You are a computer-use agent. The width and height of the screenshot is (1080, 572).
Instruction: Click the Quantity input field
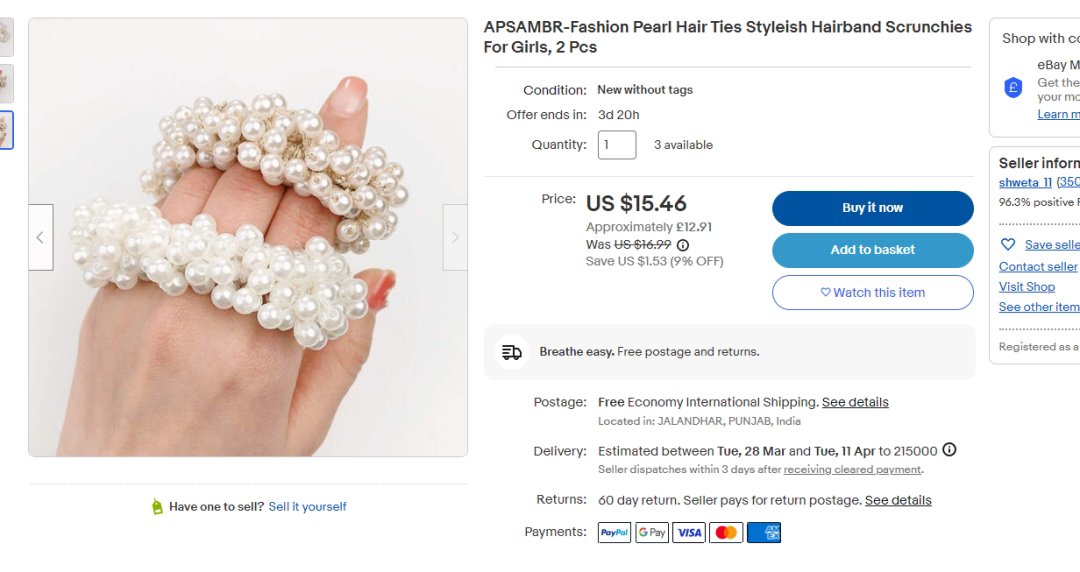[x=617, y=145]
